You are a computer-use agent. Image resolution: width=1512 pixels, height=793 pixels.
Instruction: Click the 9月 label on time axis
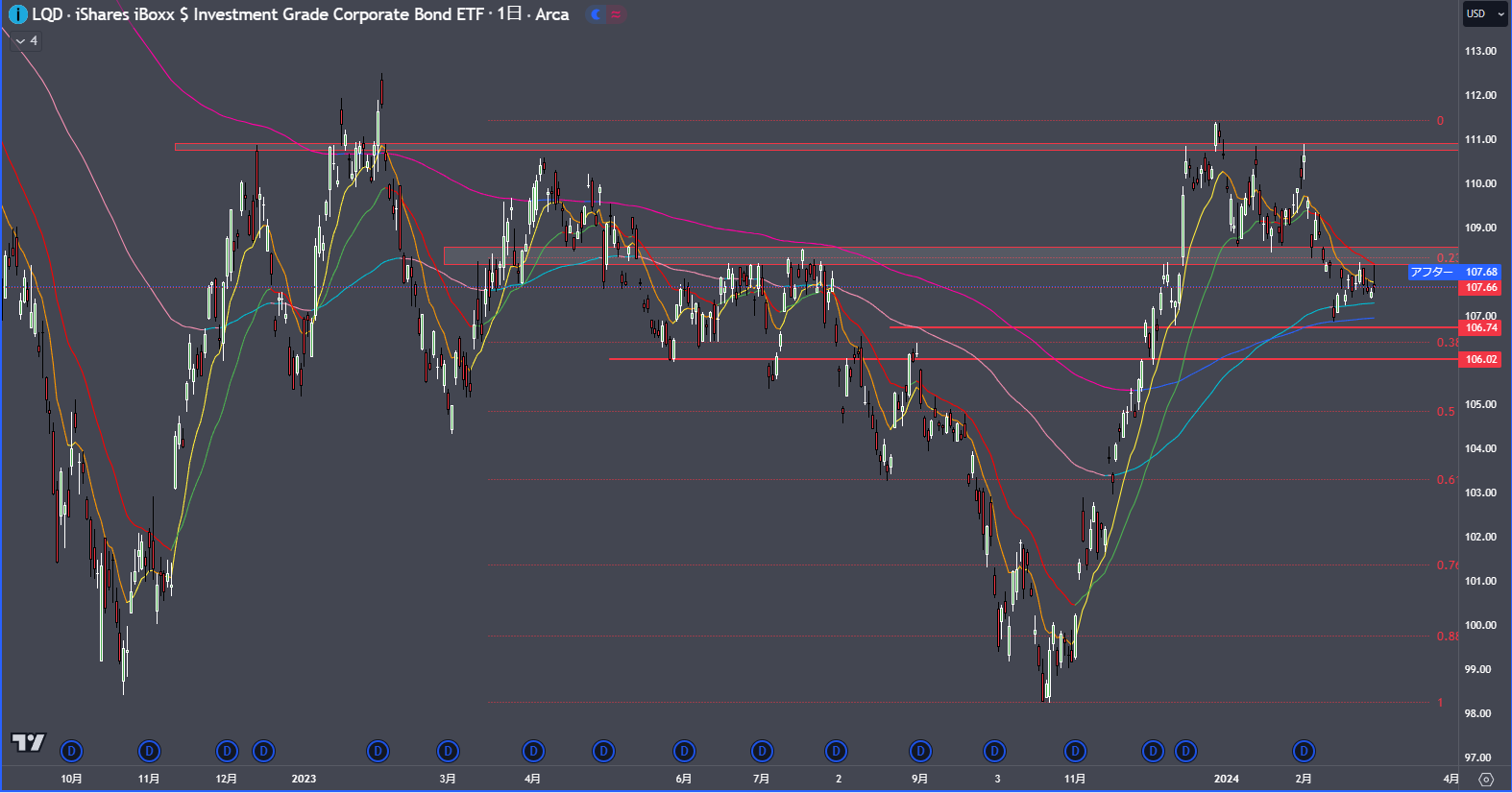pyautogui.click(x=920, y=779)
